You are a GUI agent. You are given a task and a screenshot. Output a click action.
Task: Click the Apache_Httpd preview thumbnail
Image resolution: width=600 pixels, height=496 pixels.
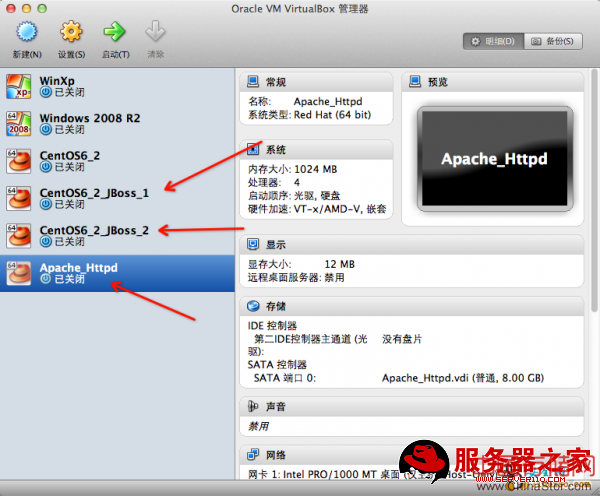click(494, 158)
